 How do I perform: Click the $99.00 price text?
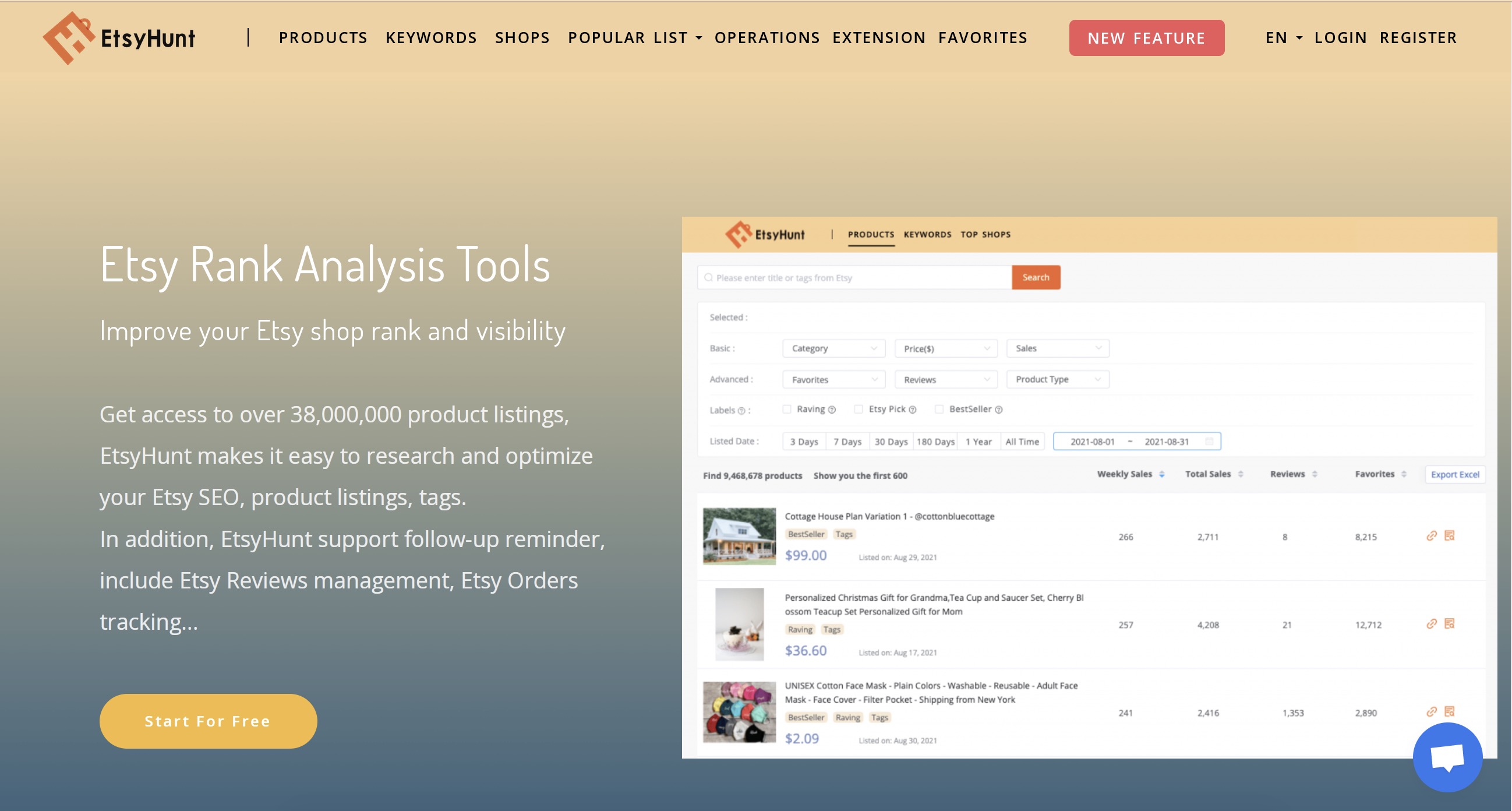coord(806,556)
